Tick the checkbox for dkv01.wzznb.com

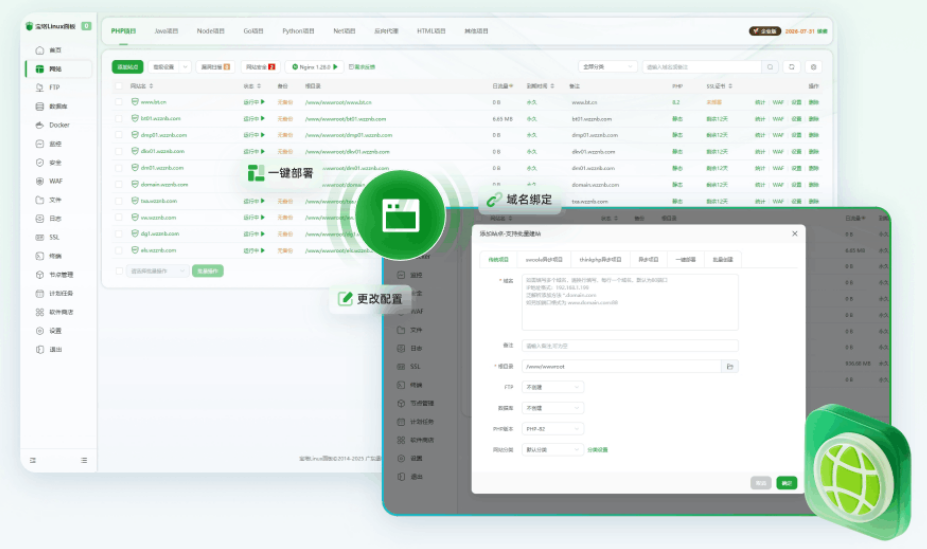[119, 151]
